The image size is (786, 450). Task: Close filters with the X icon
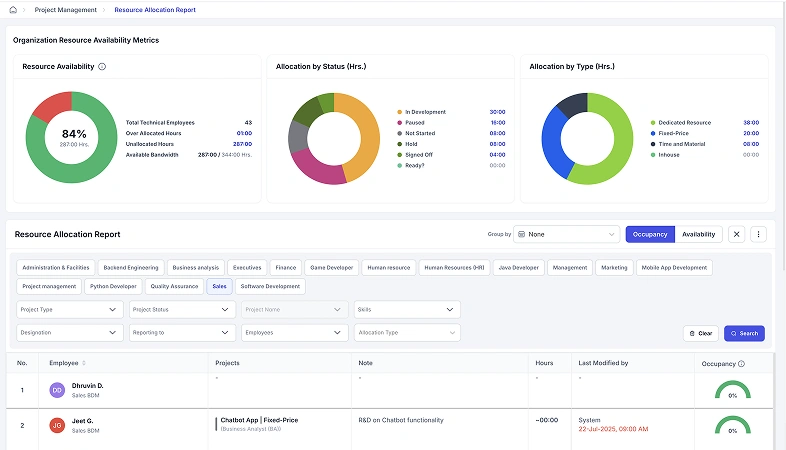coord(737,234)
